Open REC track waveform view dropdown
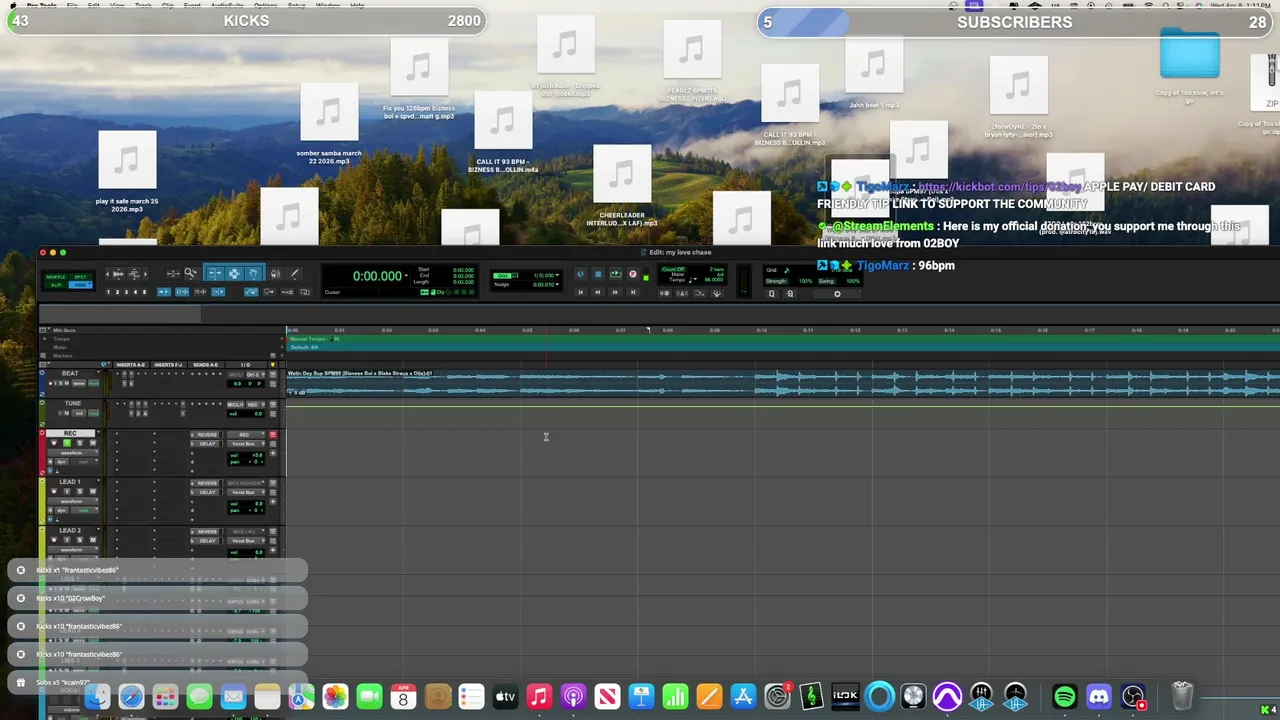Viewport: 1280px width, 720px height. pos(73,453)
